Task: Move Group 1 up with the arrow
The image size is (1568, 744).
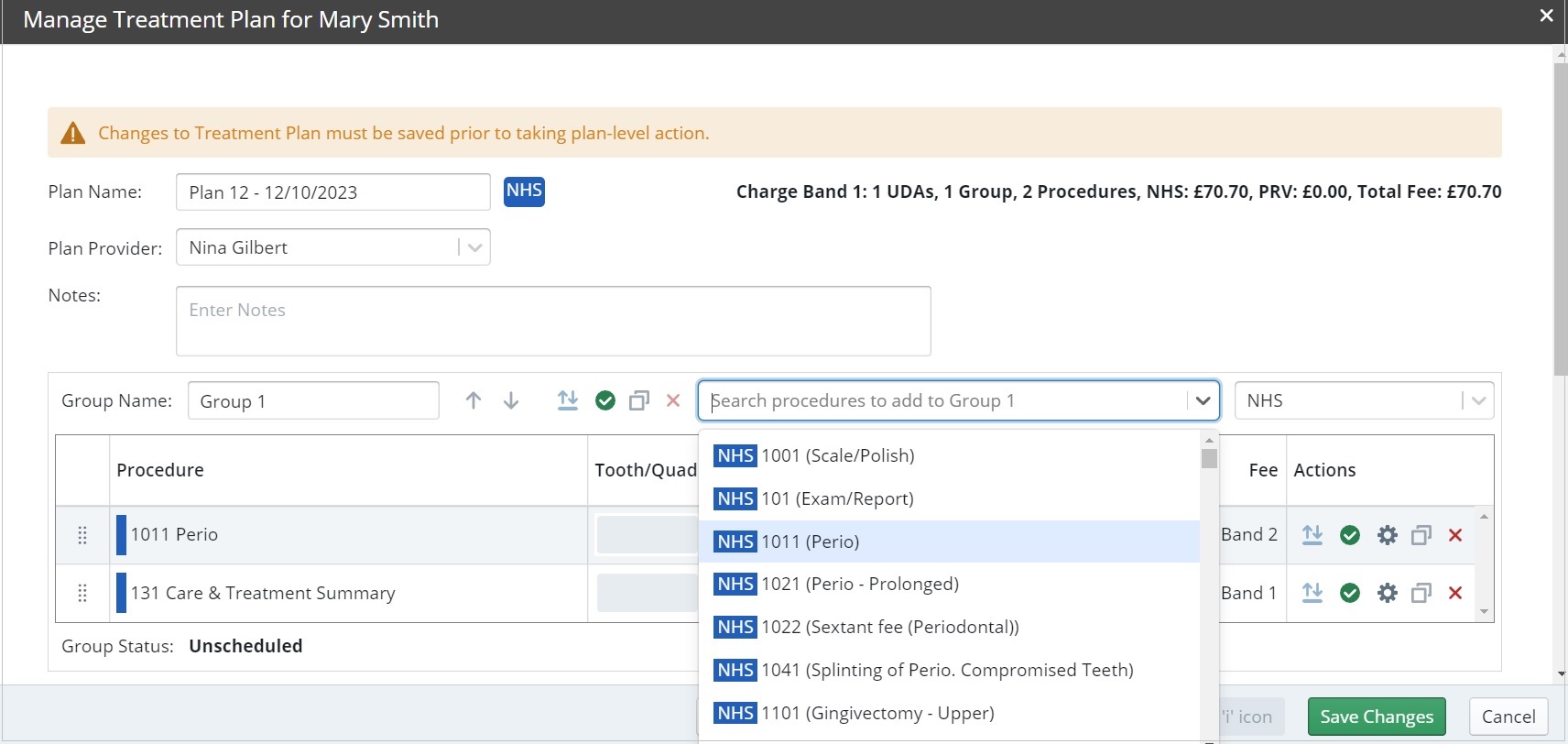Action: click(474, 400)
